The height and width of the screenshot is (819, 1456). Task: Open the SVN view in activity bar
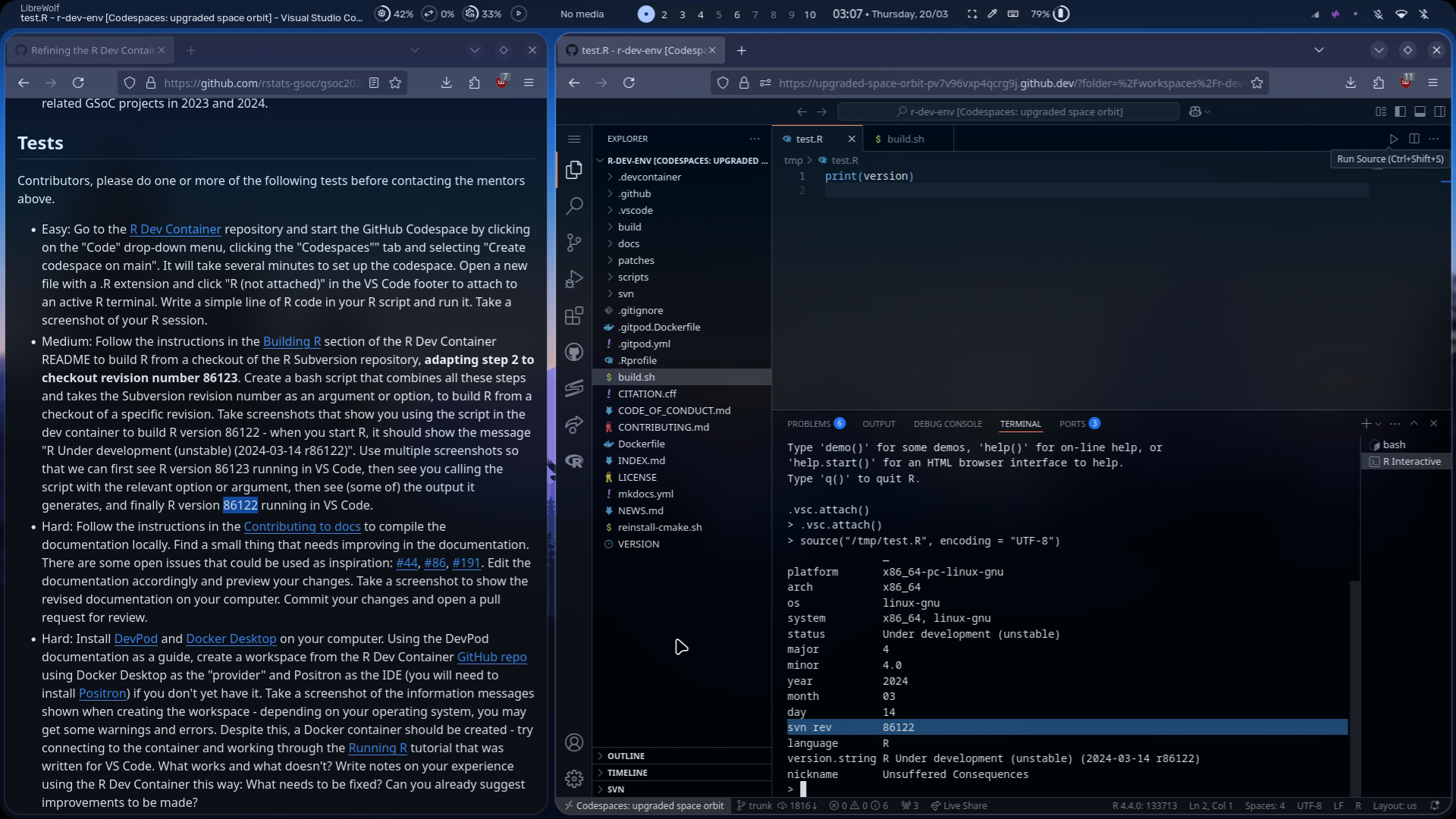pos(574,388)
